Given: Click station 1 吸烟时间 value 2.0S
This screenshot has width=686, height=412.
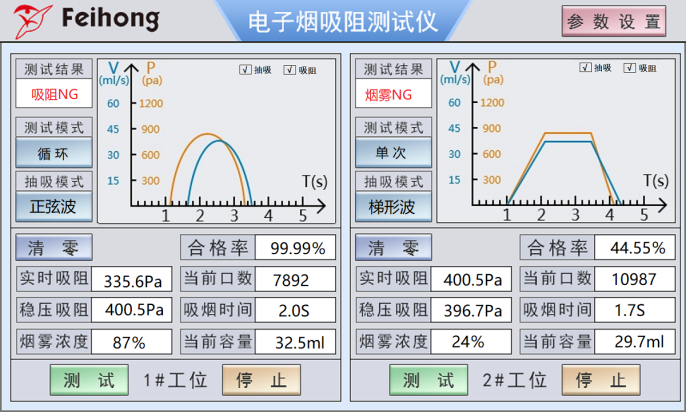Looking at the screenshot, I should click(295, 310).
